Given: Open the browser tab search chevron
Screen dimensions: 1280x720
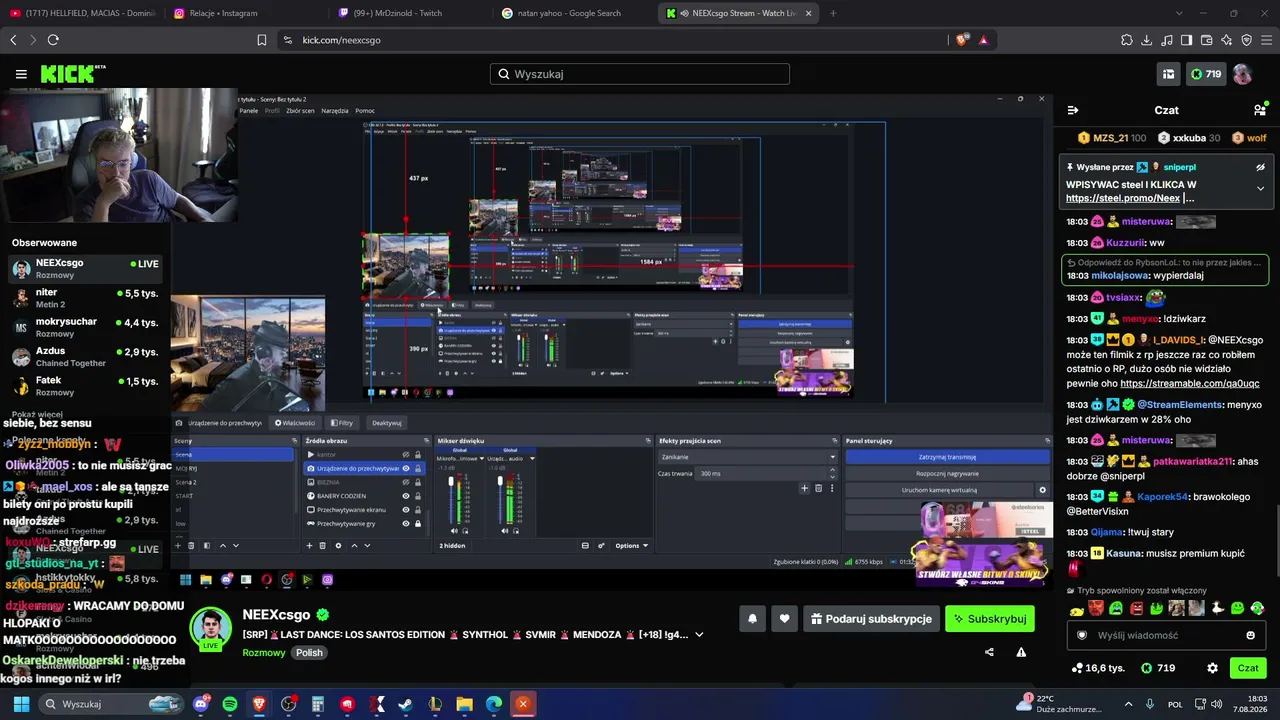Looking at the screenshot, I should coord(1179,13).
